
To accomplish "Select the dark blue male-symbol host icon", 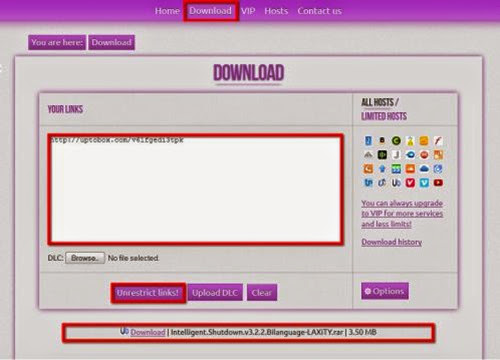I will [x=382, y=183].
